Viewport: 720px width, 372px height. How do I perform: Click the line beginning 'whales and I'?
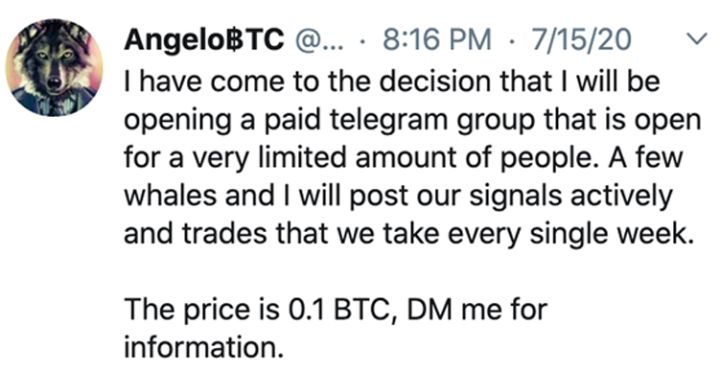point(398,198)
